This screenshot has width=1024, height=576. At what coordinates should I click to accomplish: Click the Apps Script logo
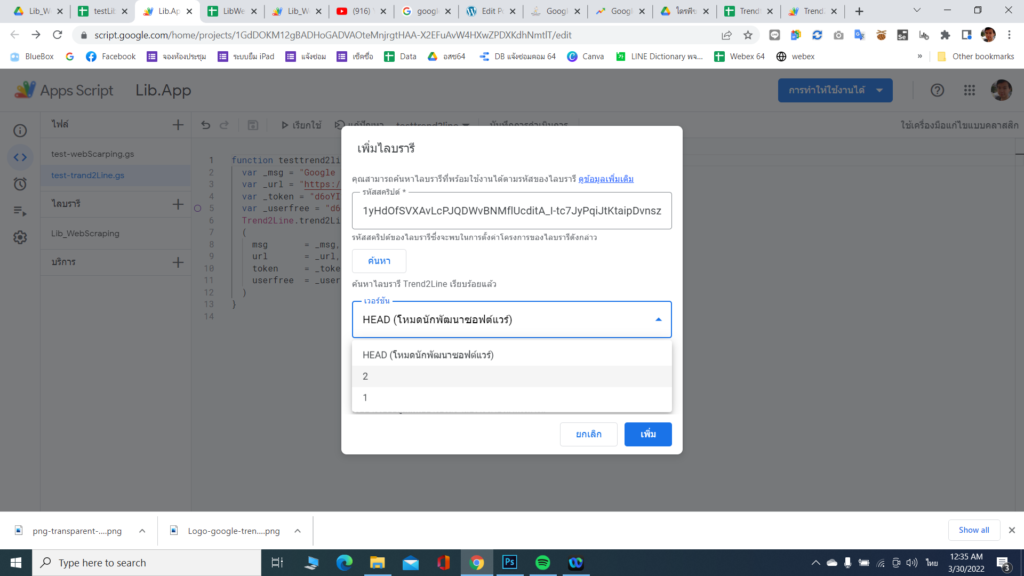(x=63, y=90)
